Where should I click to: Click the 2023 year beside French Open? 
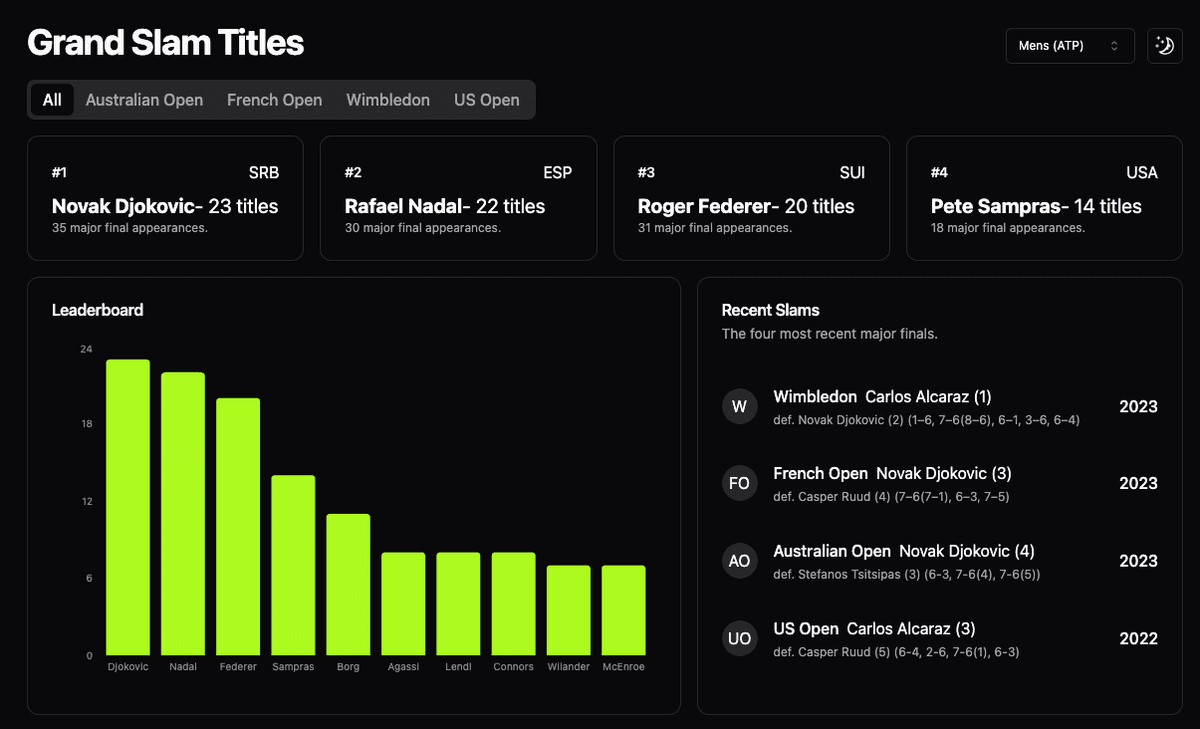tap(1138, 483)
